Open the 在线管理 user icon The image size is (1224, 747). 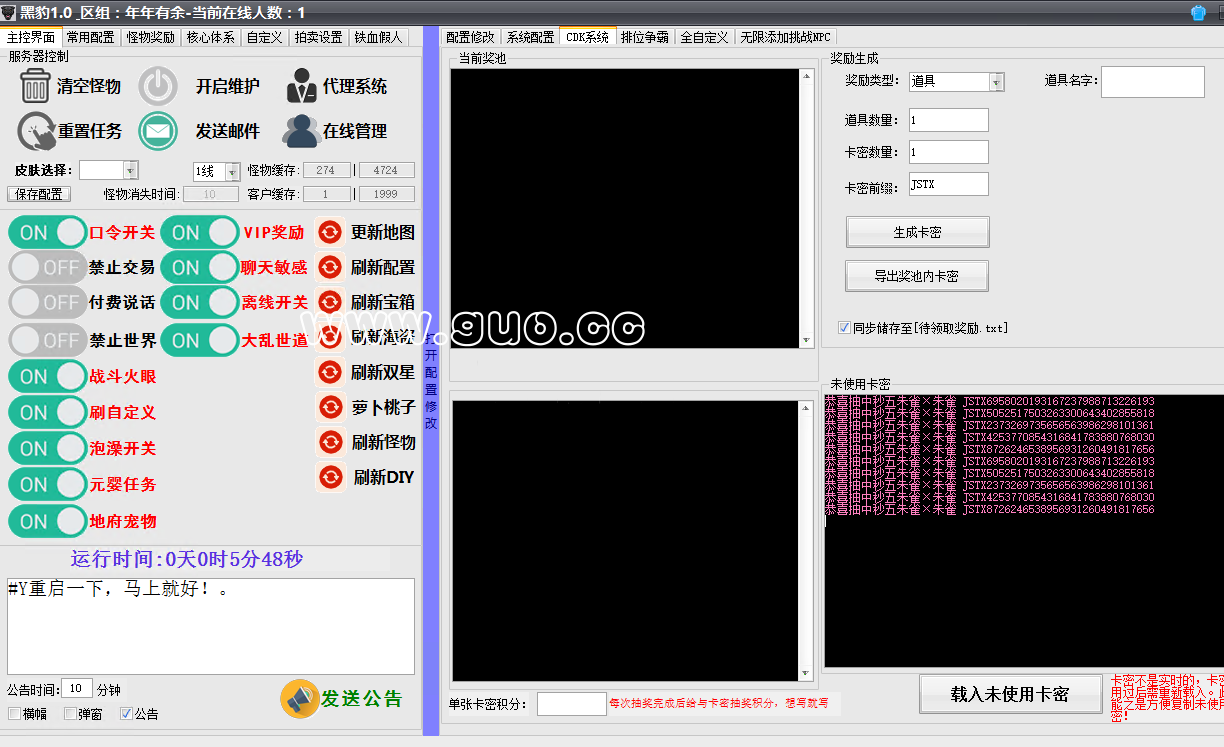point(300,131)
